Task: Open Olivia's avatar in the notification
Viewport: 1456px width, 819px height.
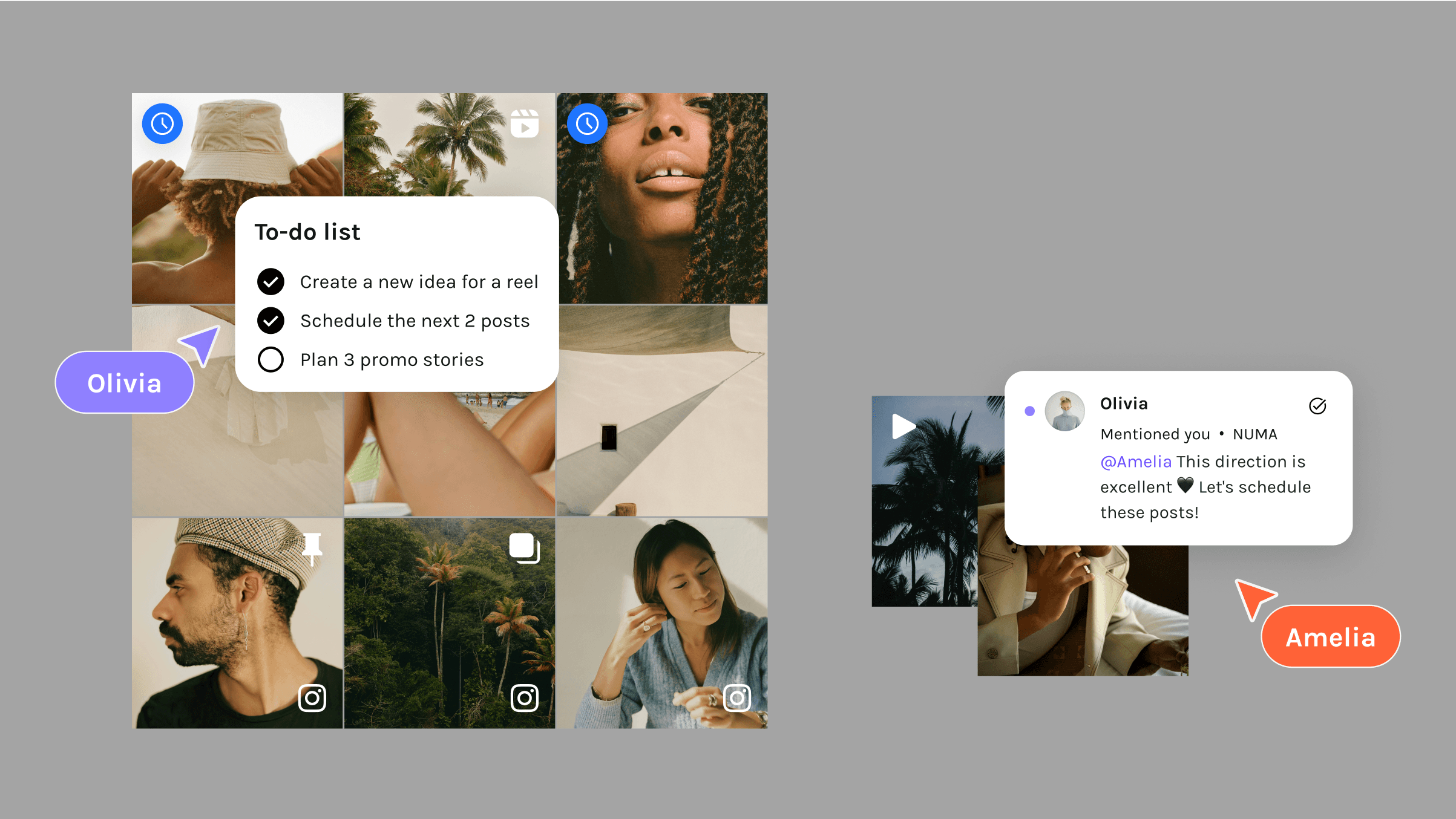Action: pyautogui.click(x=1064, y=411)
